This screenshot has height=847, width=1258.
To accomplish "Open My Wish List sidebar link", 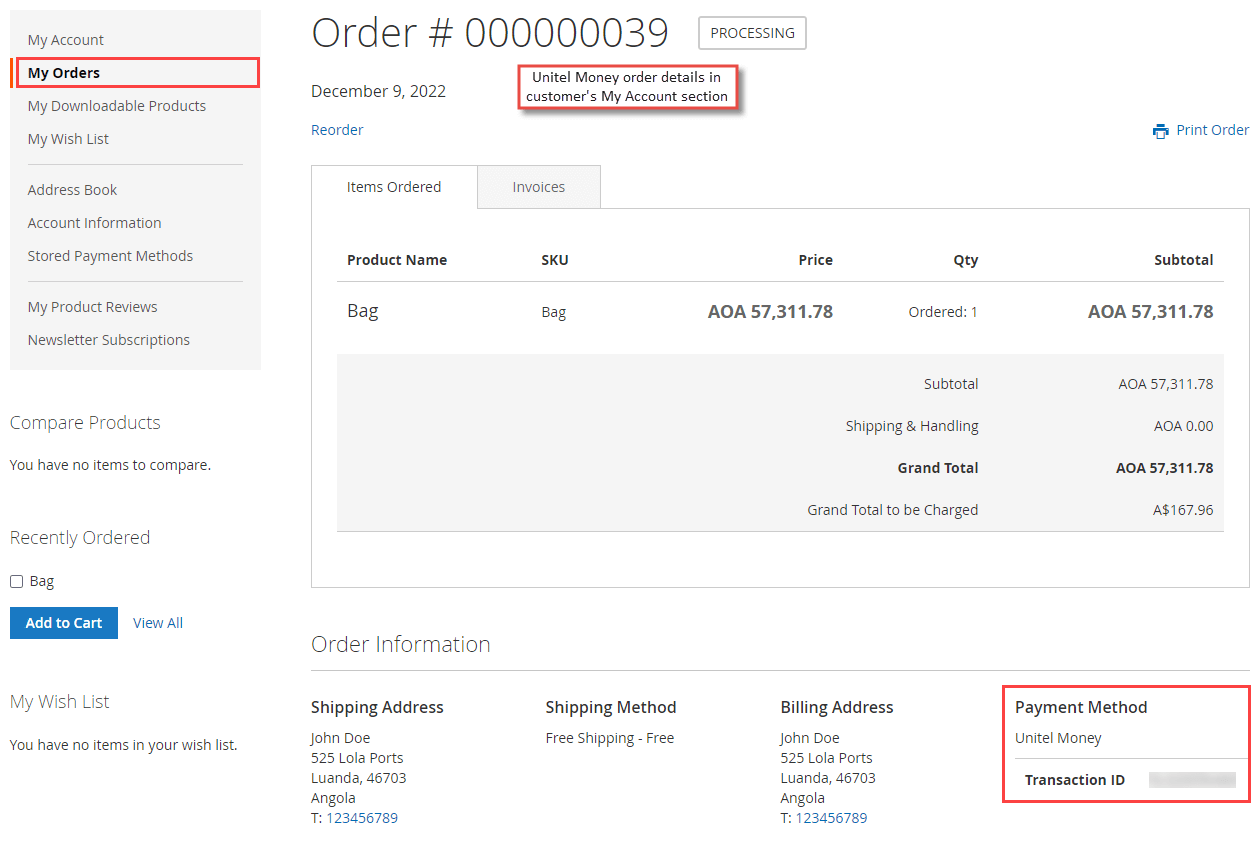I will pos(68,139).
